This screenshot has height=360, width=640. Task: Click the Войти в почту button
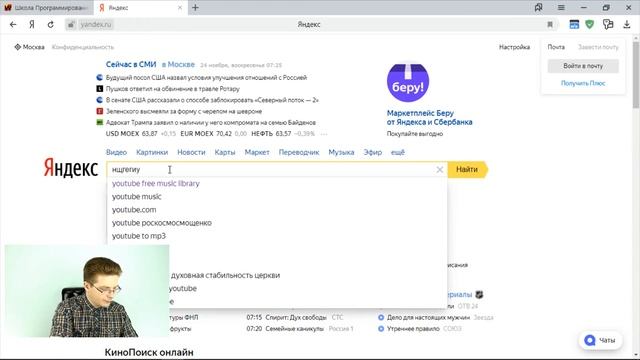pos(583,66)
